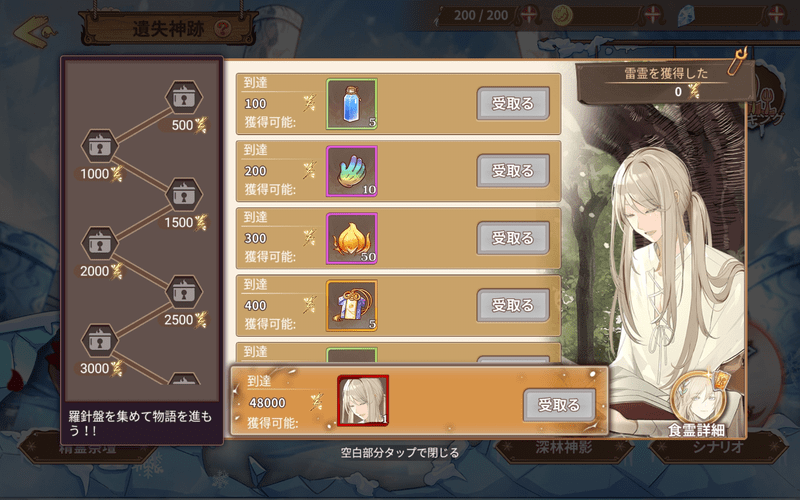The width and height of the screenshot is (800, 500).
Task: Select the locked 500 milestone node
Action: click(184, 97)
